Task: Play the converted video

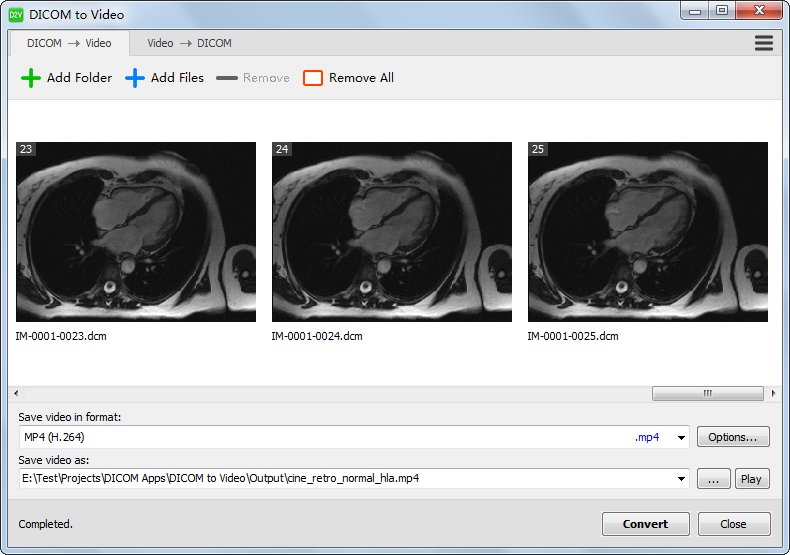Action: click(751, 479)
